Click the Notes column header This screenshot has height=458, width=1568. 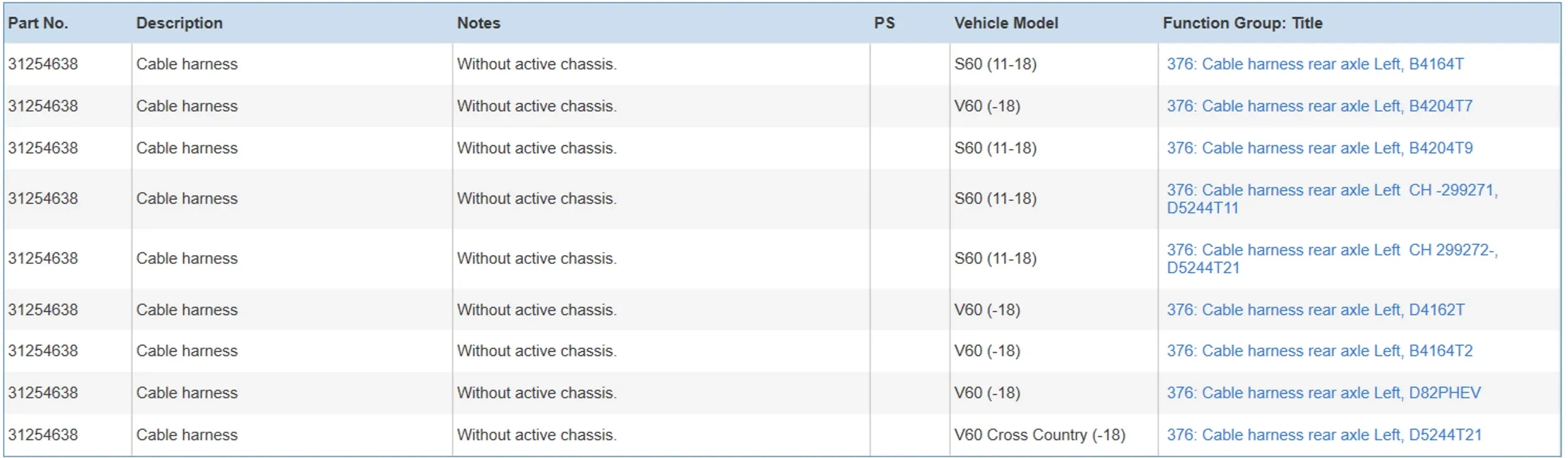point(479,23)
